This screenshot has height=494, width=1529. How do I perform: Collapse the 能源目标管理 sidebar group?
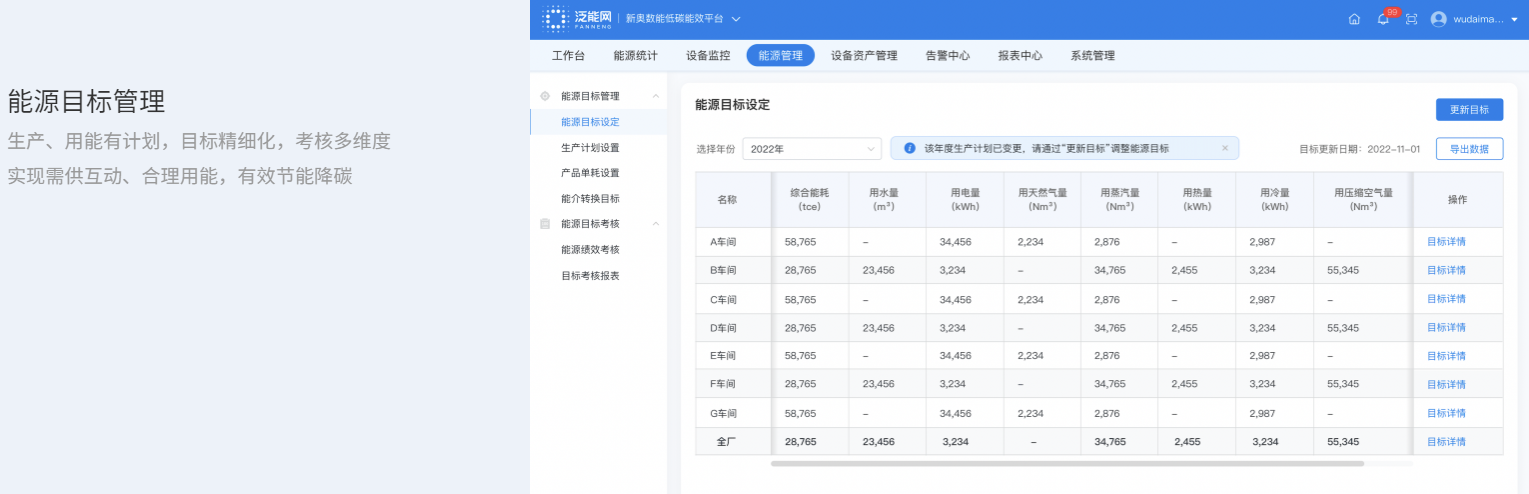coord(656,96)
